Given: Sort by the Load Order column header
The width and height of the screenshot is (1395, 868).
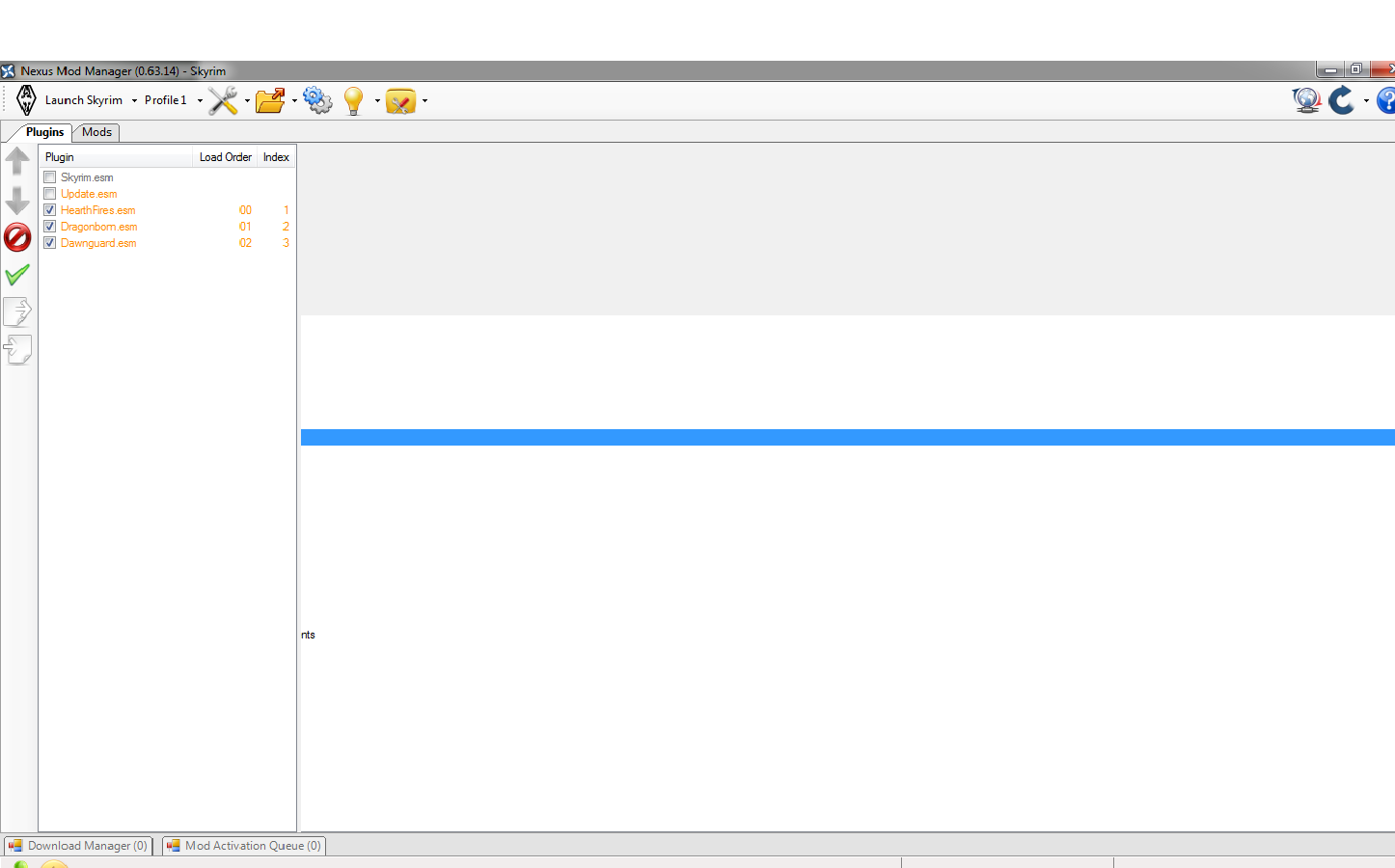Looking at the screenshot, I should tap(225, 157).
